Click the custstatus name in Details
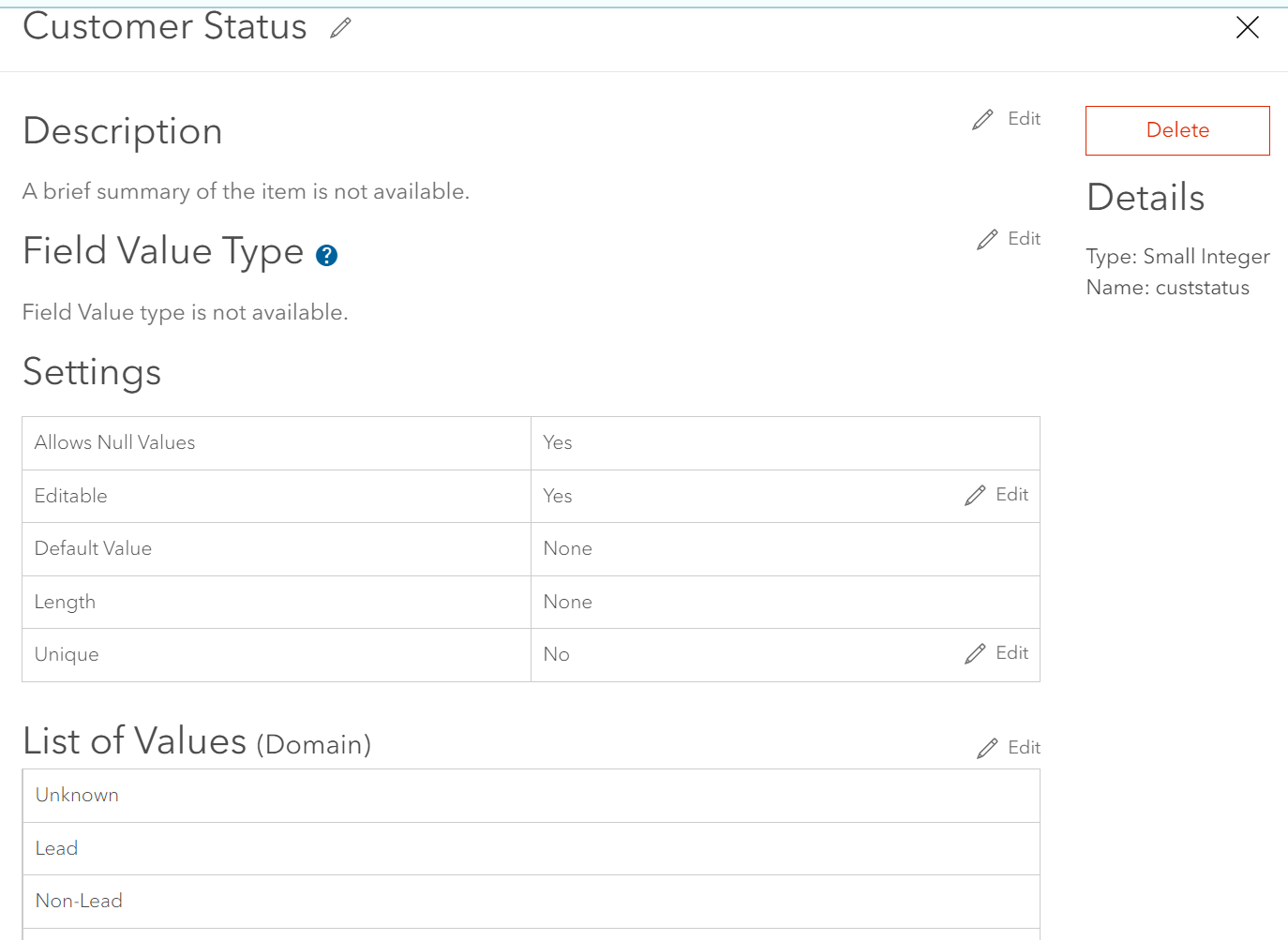Image resolution: width=1288 pixels, height=940 pixels. [x=1202, y=288]
